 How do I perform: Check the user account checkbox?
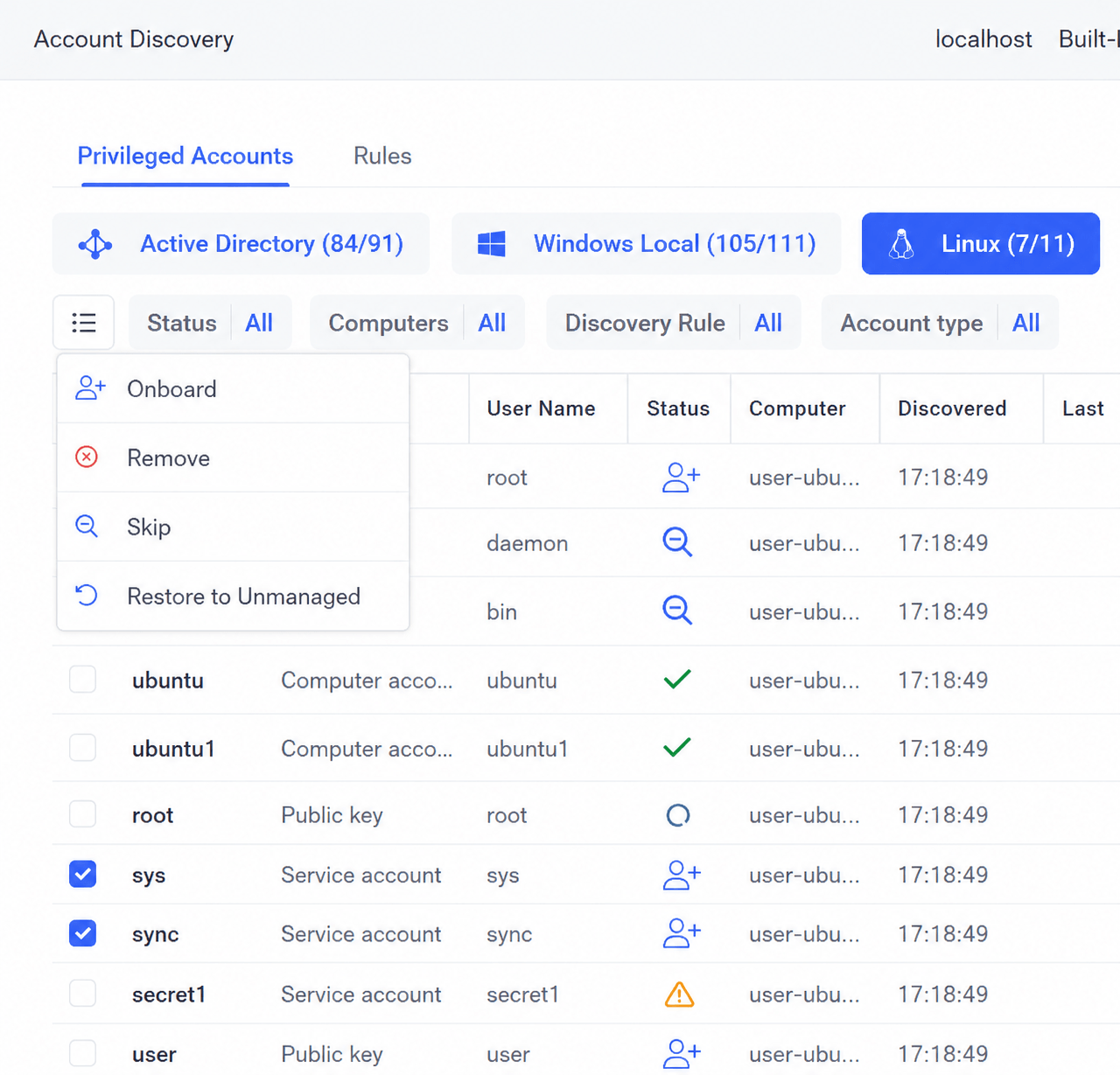pos(83,1053)
